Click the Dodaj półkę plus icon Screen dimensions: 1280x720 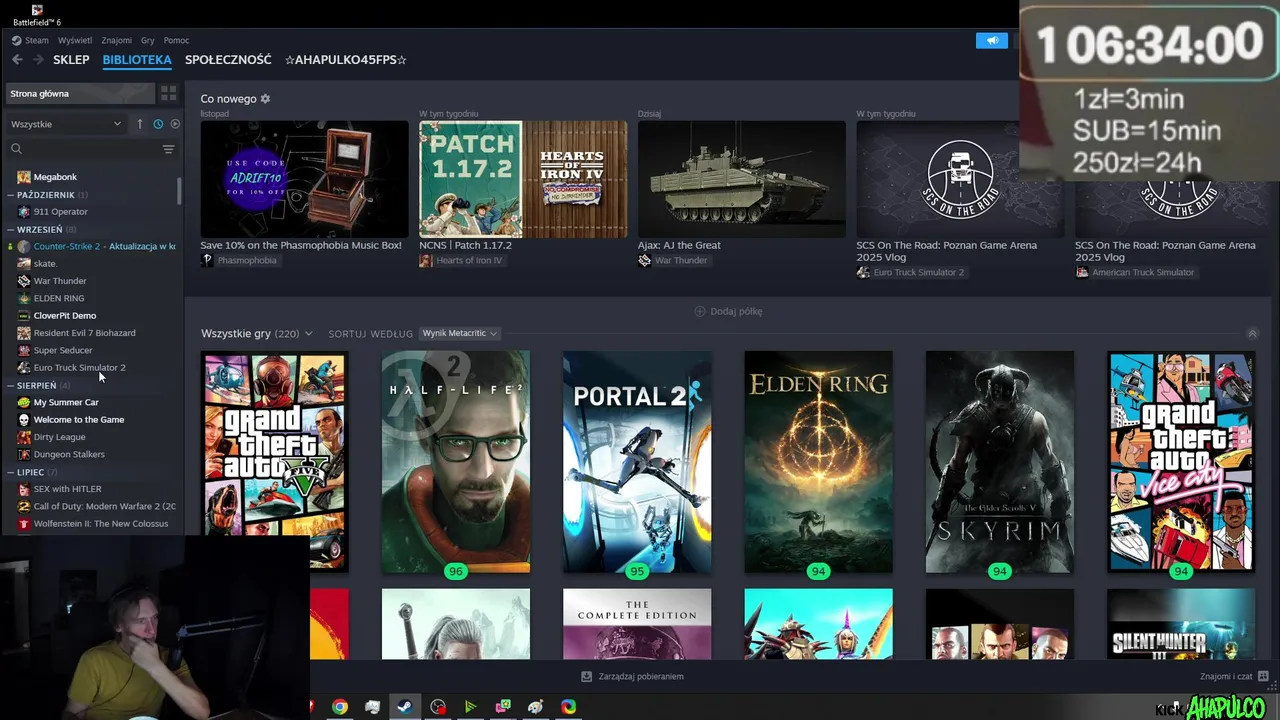tap(700, 311)
